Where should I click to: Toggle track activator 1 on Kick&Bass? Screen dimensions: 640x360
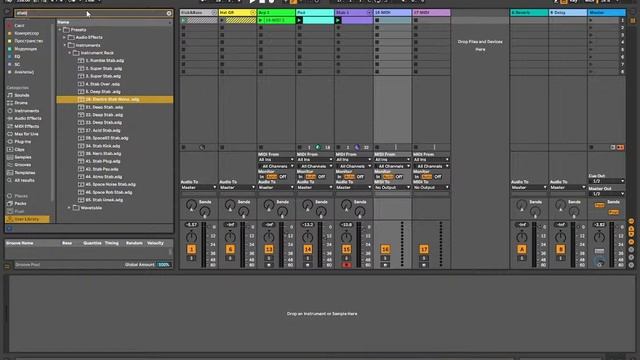[x=191, y=249]
